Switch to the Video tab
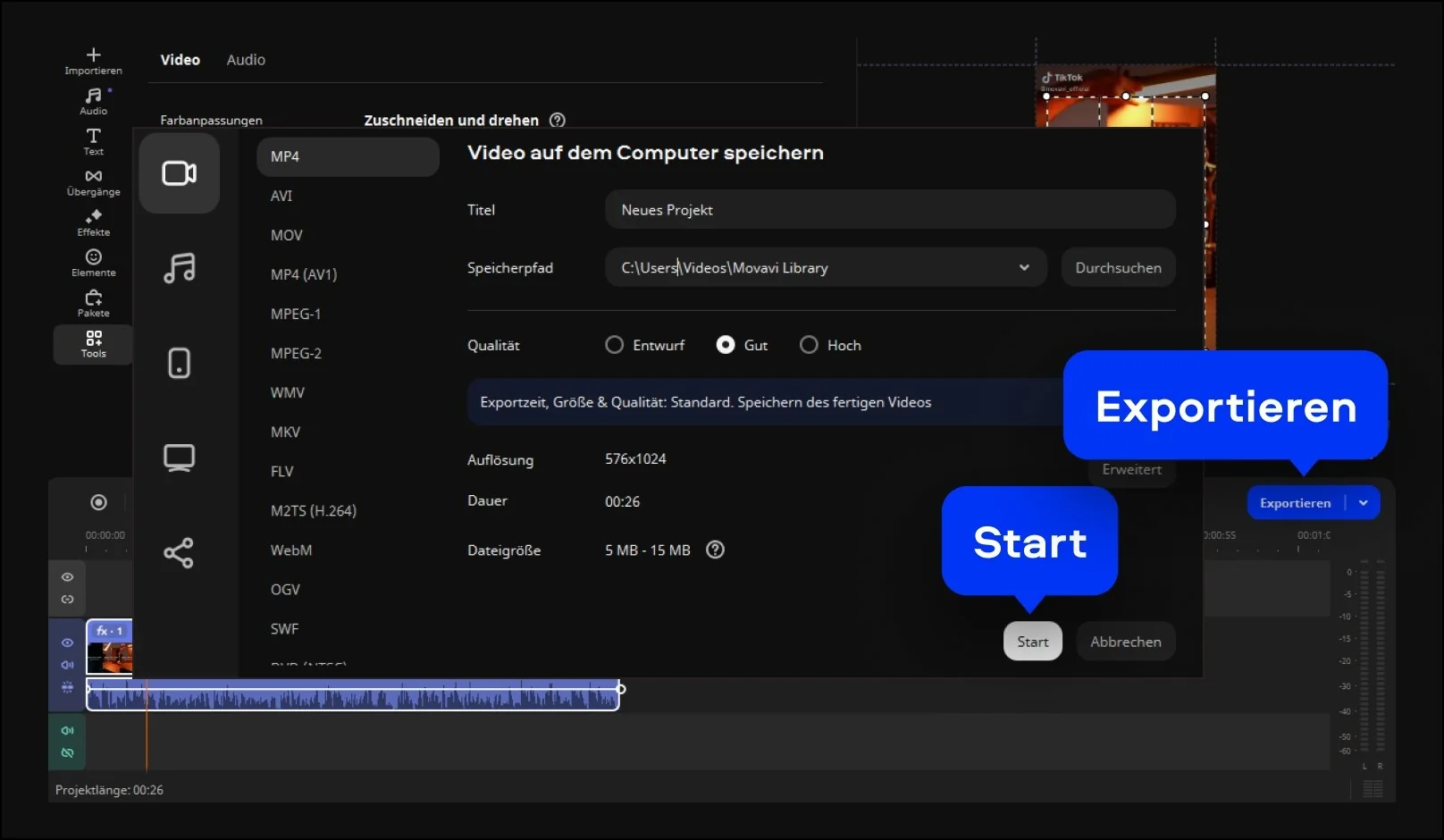This screenshot has height=840, width=1444. click(x=180, y=60)
